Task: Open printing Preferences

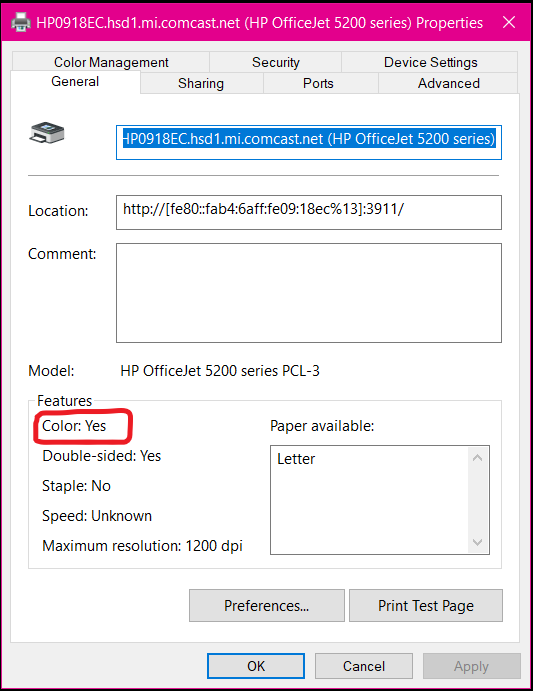Action: point(267,606)
